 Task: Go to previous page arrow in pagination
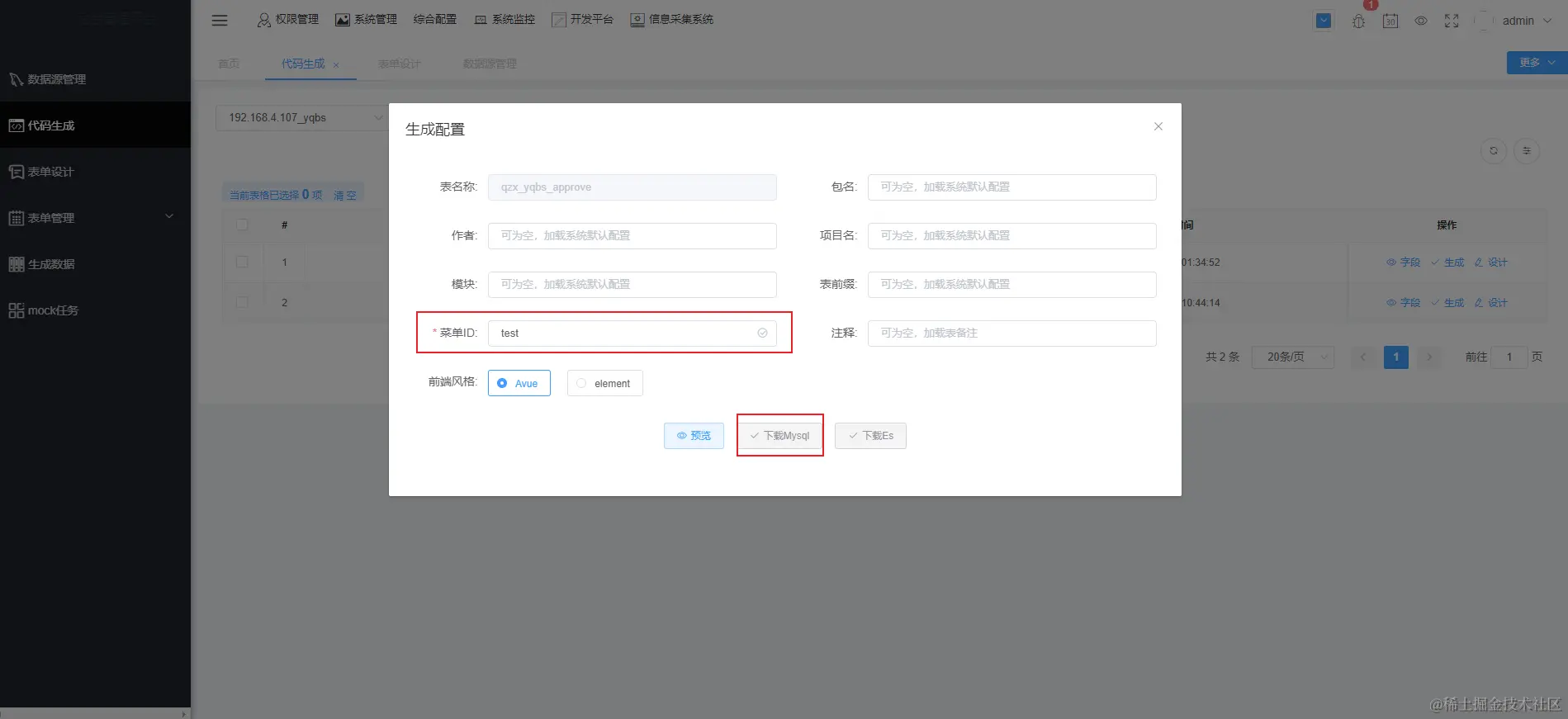pyautogui.click(x=1363, y=357)
